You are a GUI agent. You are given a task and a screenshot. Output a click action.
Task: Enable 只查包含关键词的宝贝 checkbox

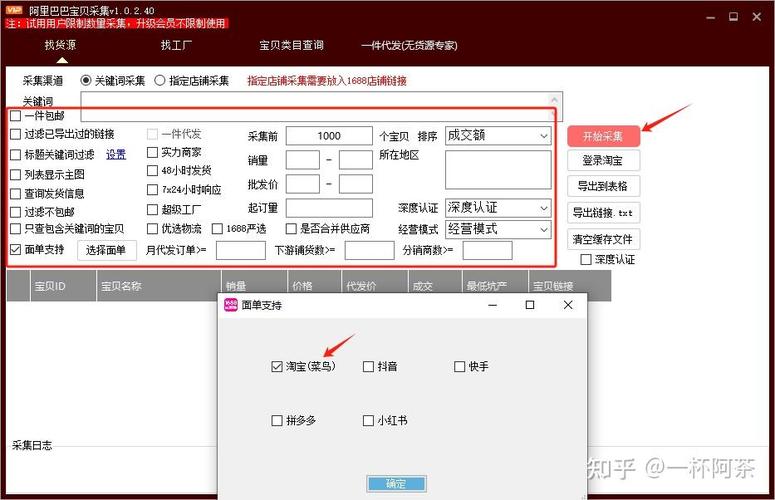click(x=16, y=228)
